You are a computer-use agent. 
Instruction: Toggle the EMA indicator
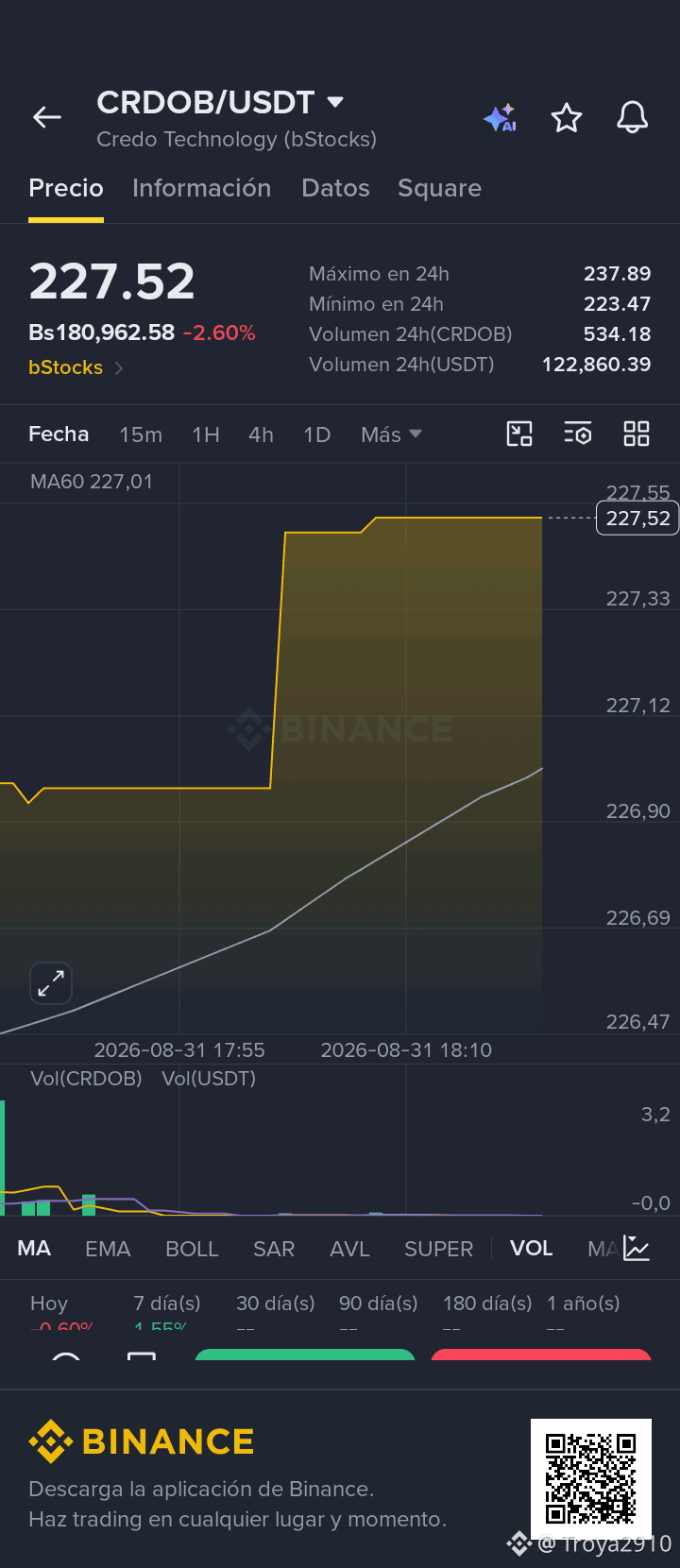[x=108, y=1249]
